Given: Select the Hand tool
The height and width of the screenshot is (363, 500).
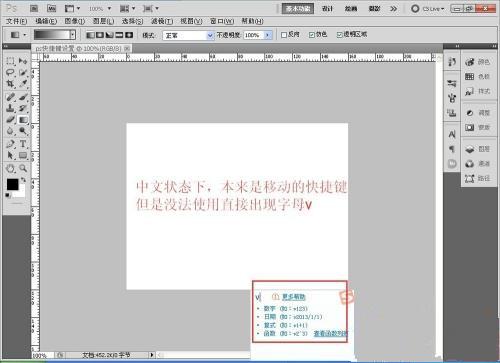Looking at the screenshot, I should [x=10, y=169].
